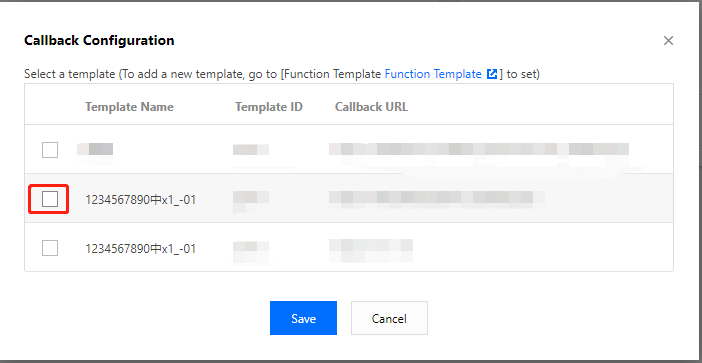Close the Callback Configuration dialog
The height and width of the screenshot is (363, 702).
click(x=668, y=41)
